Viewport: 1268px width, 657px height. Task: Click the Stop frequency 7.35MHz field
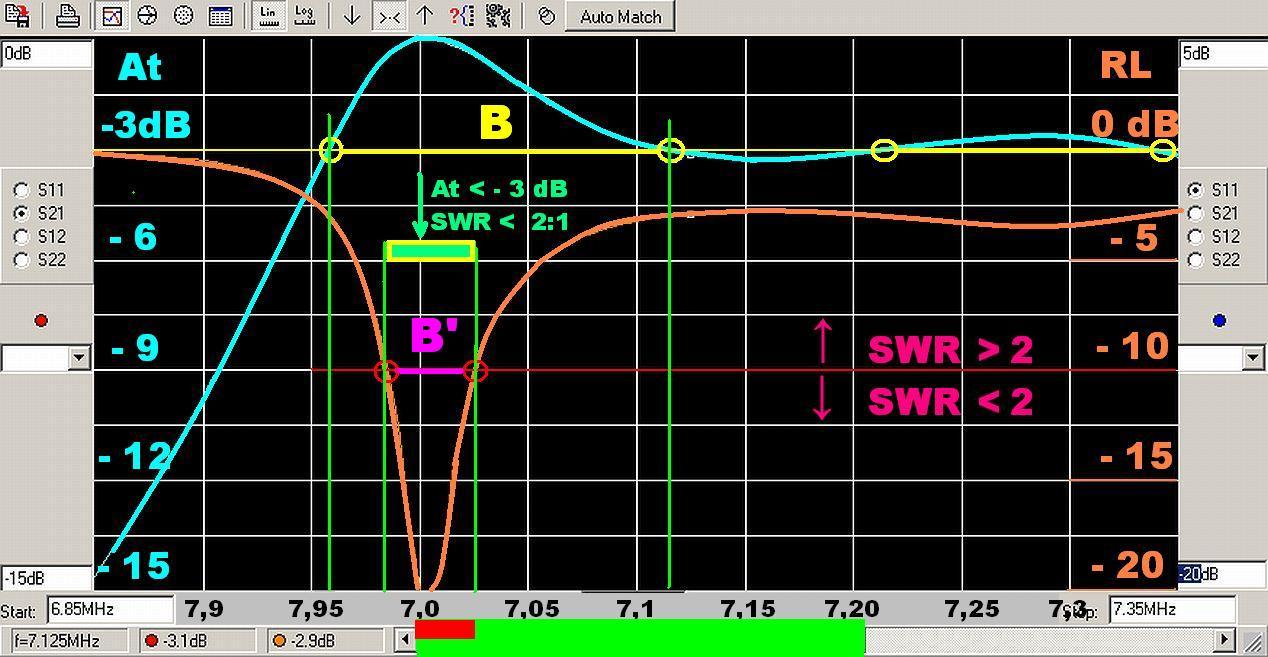click(x=1170, y=609)
